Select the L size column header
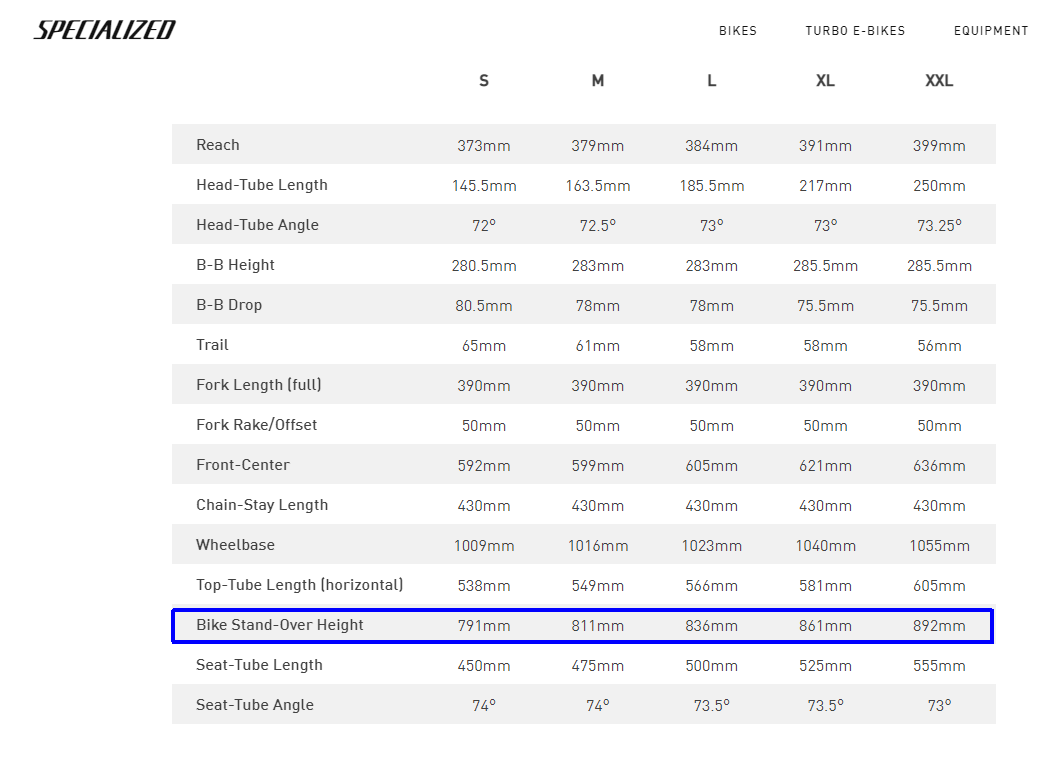Screen dimensions: 1058x760 (711, 81)
